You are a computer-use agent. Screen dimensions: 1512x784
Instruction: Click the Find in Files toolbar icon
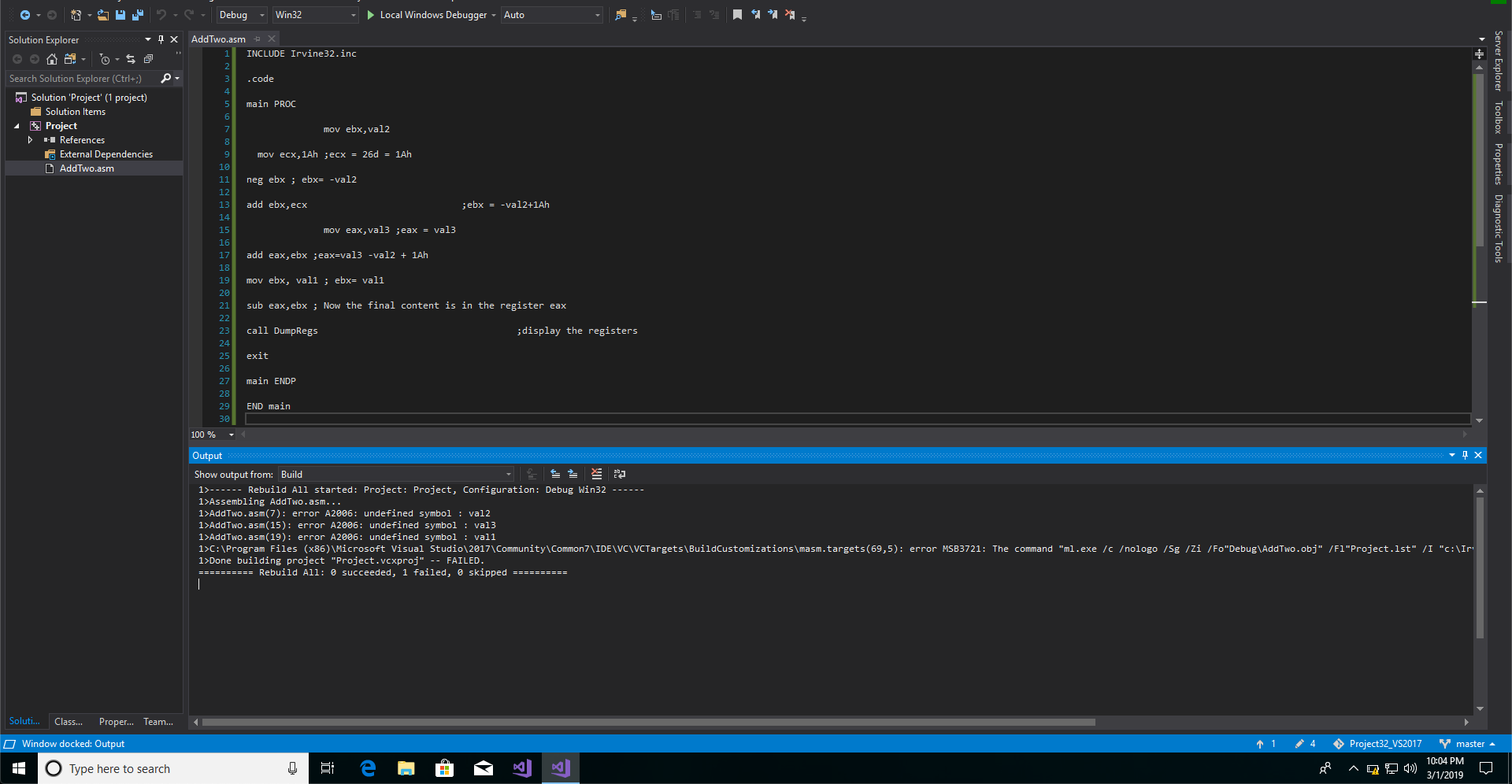click(x=621, y=15)
